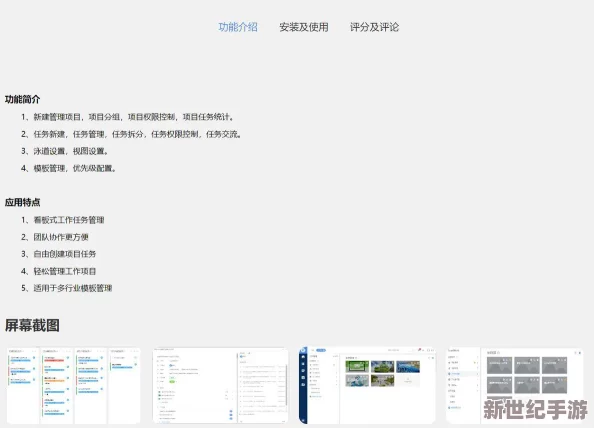Open the gray template cards screenshot thumbnail
594x428 pixels.
click(x=514, y=385)
